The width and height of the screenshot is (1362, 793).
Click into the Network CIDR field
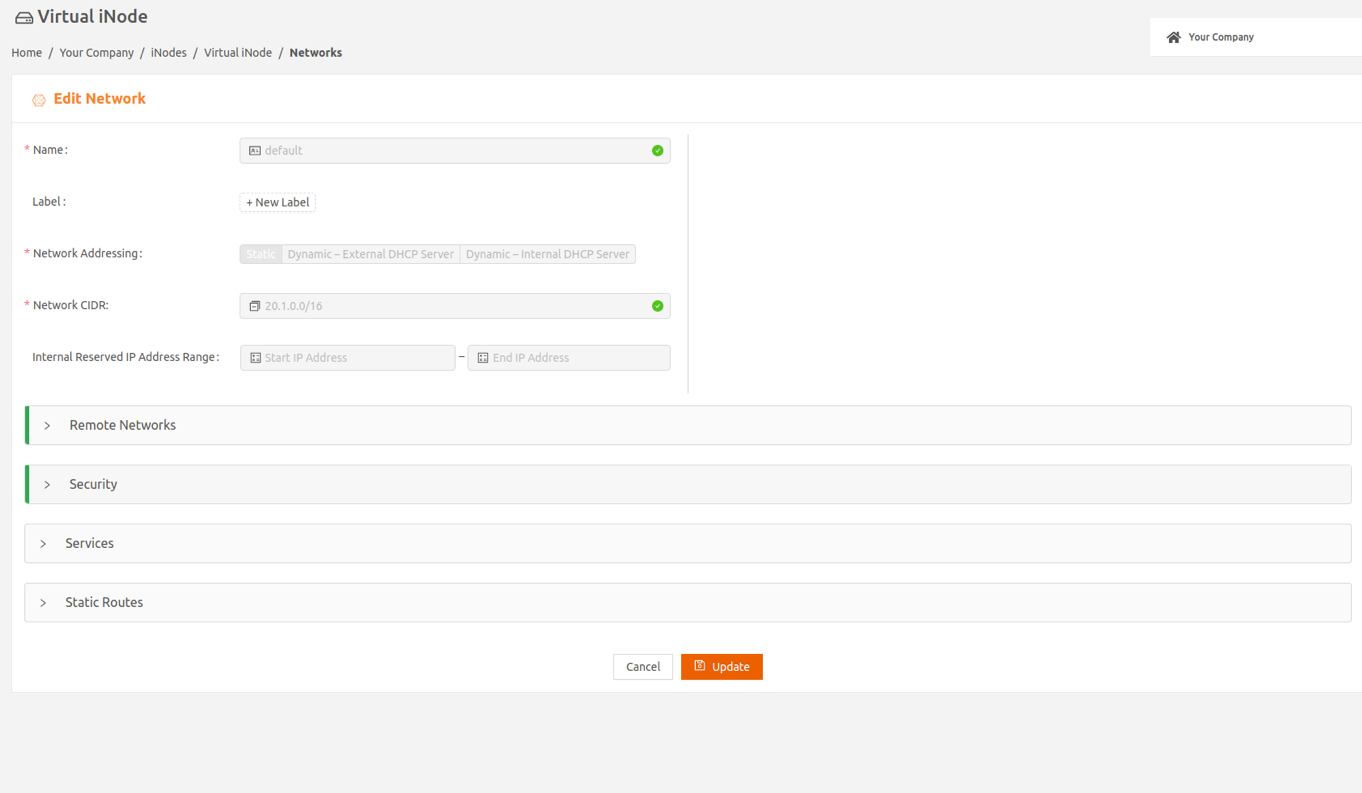455,306
